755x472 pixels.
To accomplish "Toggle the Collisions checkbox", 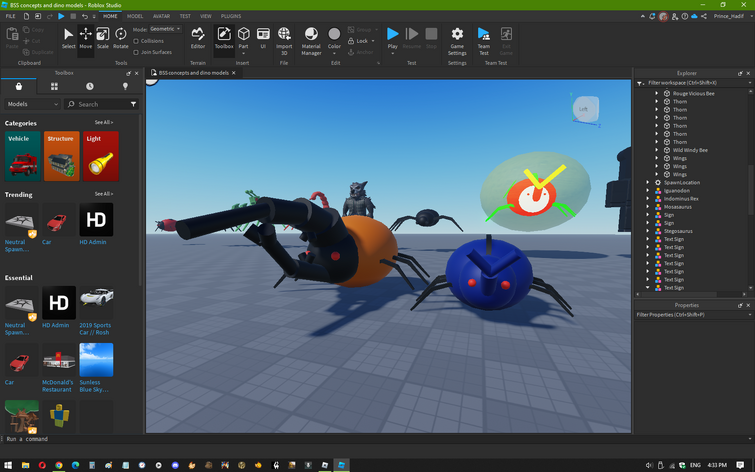I will coord(136,41).
